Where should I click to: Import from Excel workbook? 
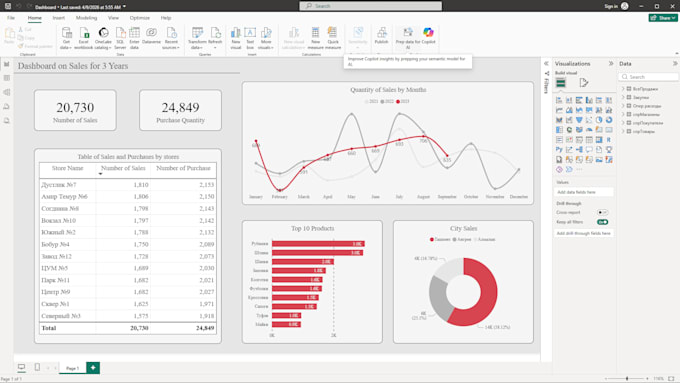84,38
